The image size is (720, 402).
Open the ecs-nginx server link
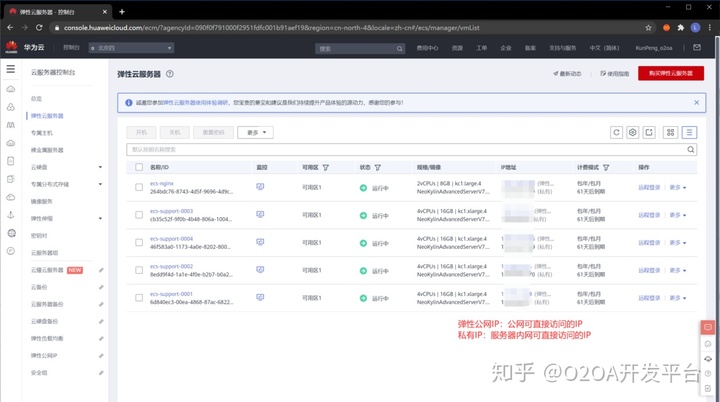[x=162, y=183]
